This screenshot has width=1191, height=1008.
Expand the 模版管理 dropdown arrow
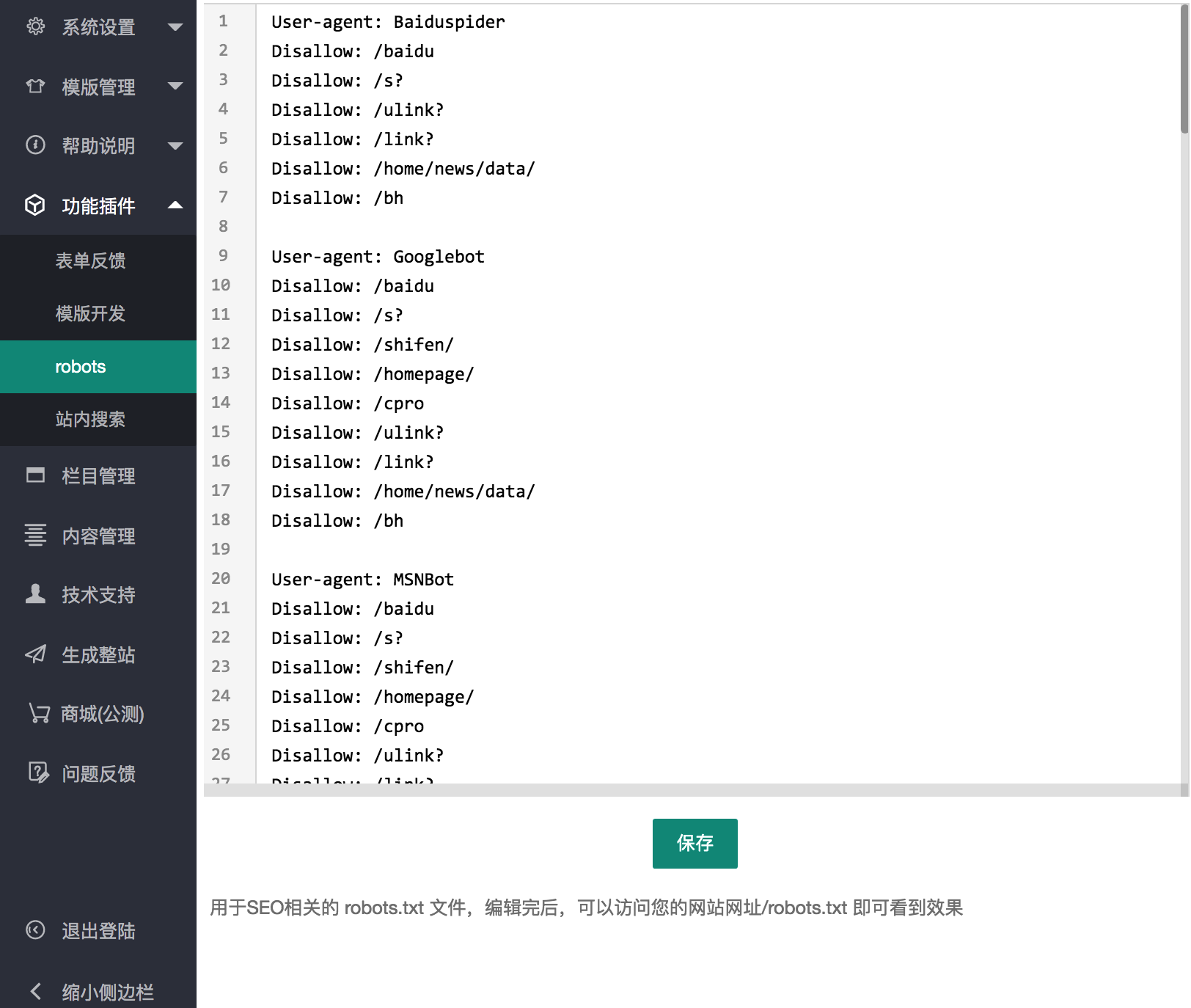(175, 87)
